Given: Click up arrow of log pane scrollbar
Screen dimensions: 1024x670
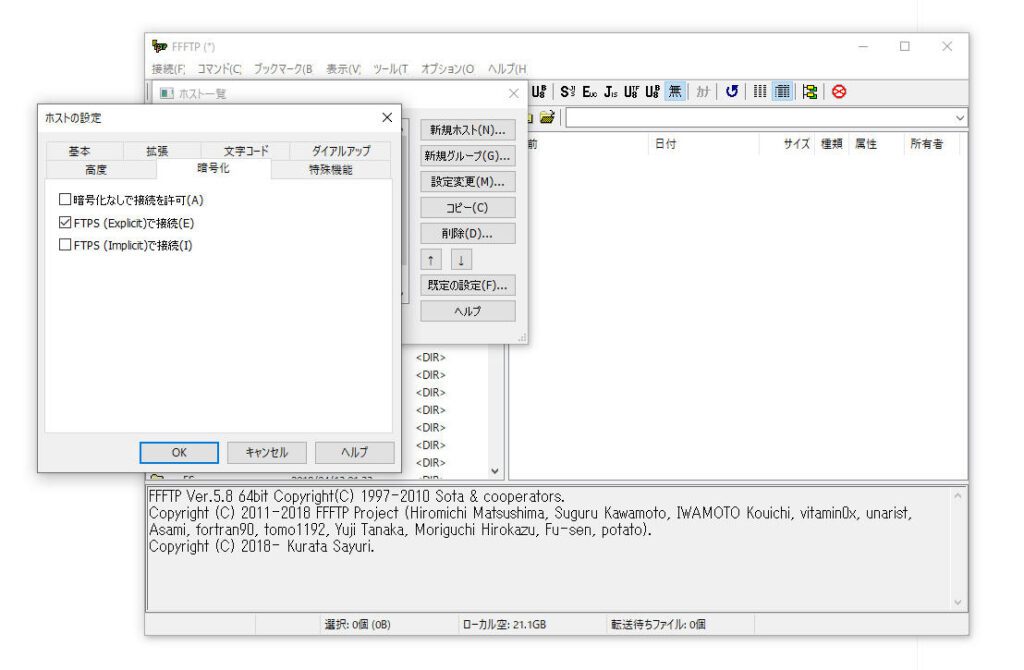Looking at the screenshot, I should (957, 496).
